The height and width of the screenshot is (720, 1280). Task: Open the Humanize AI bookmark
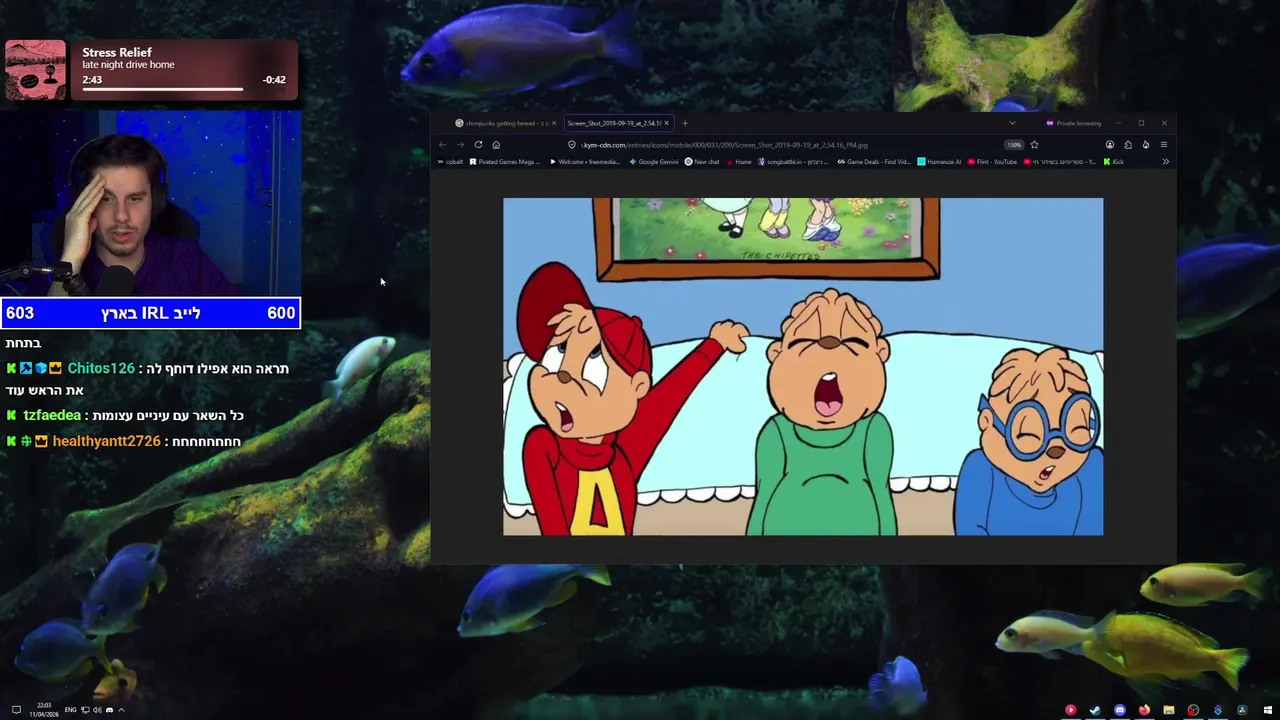940,162
